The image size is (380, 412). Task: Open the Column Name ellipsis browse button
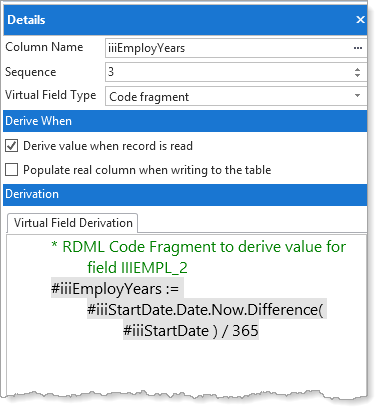(x=358, y=48)
